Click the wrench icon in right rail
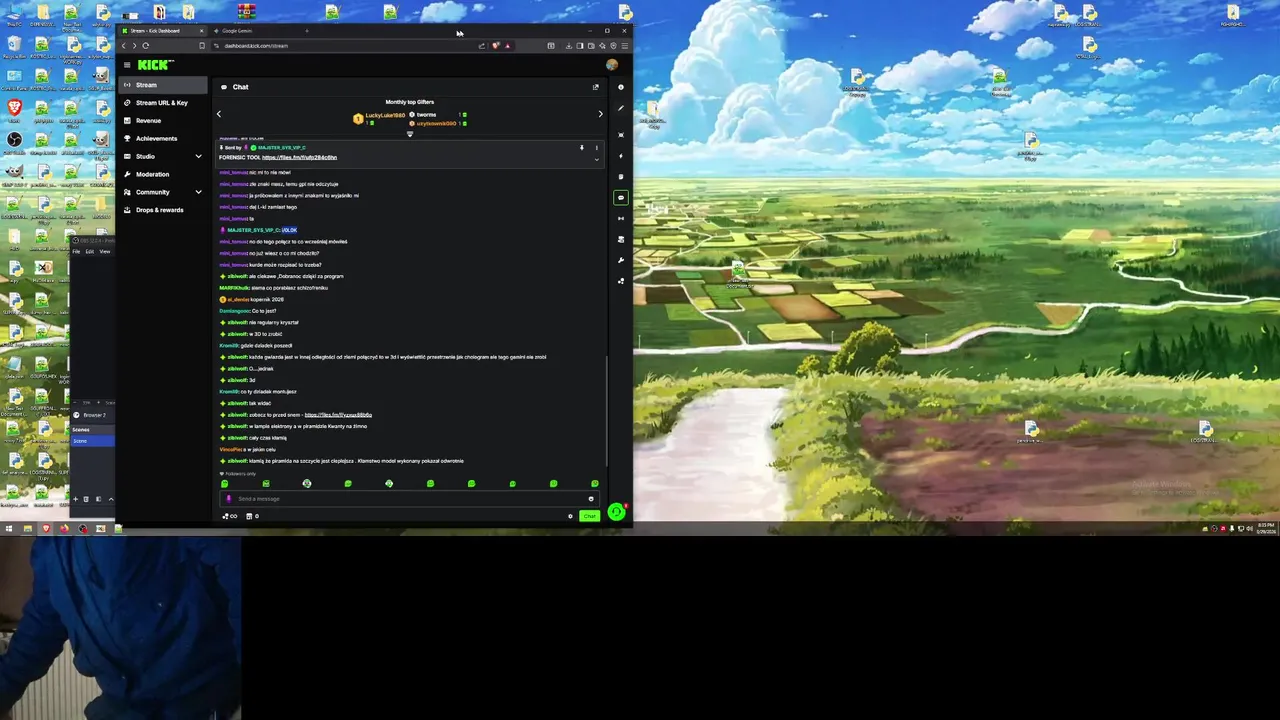The image size is (1280, 720). (x=621, y=260)
